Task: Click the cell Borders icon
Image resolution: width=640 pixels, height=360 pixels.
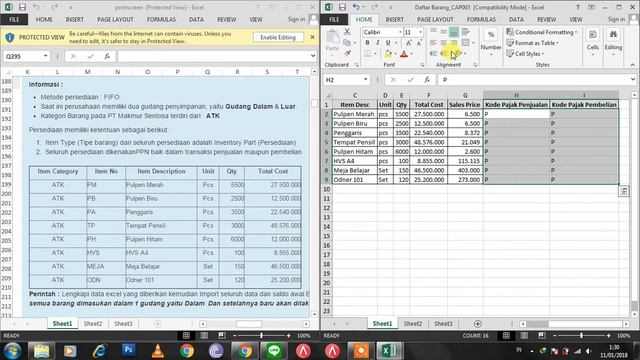Action: 368,53
